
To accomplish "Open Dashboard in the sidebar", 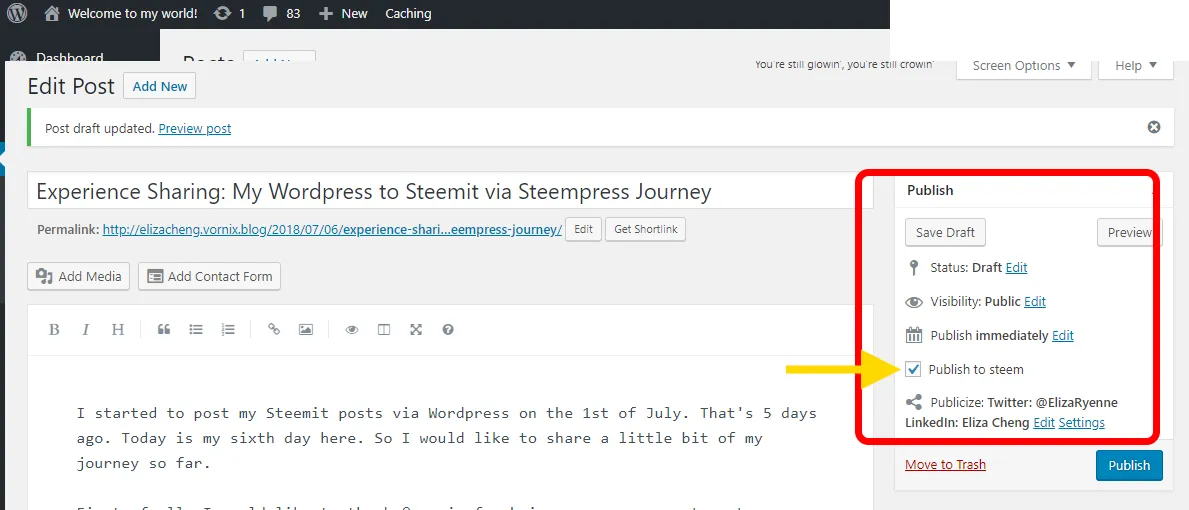I will [70, 57].
